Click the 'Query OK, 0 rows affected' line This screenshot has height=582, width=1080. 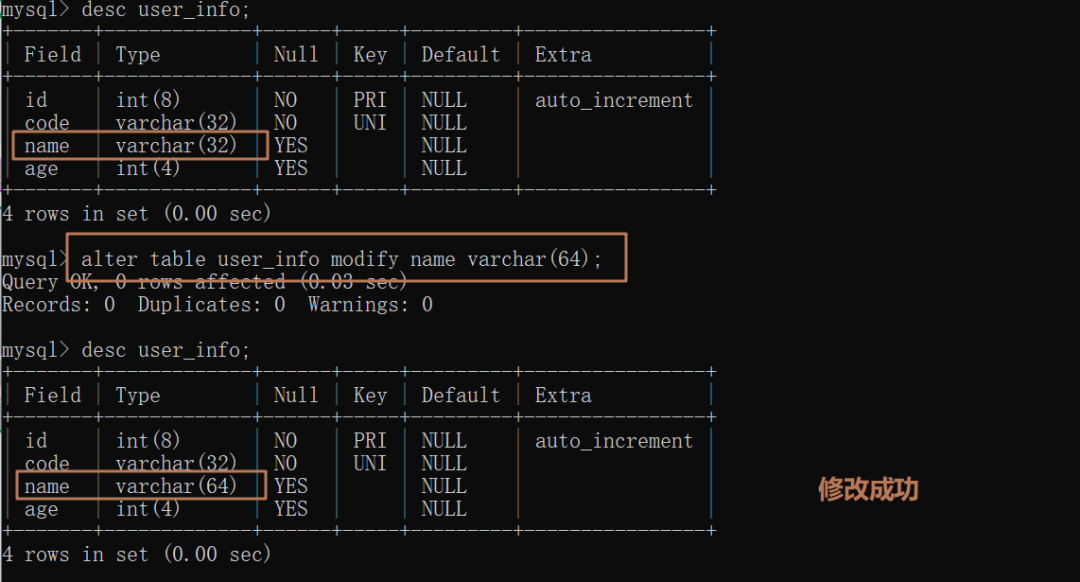tap(205, 282)
